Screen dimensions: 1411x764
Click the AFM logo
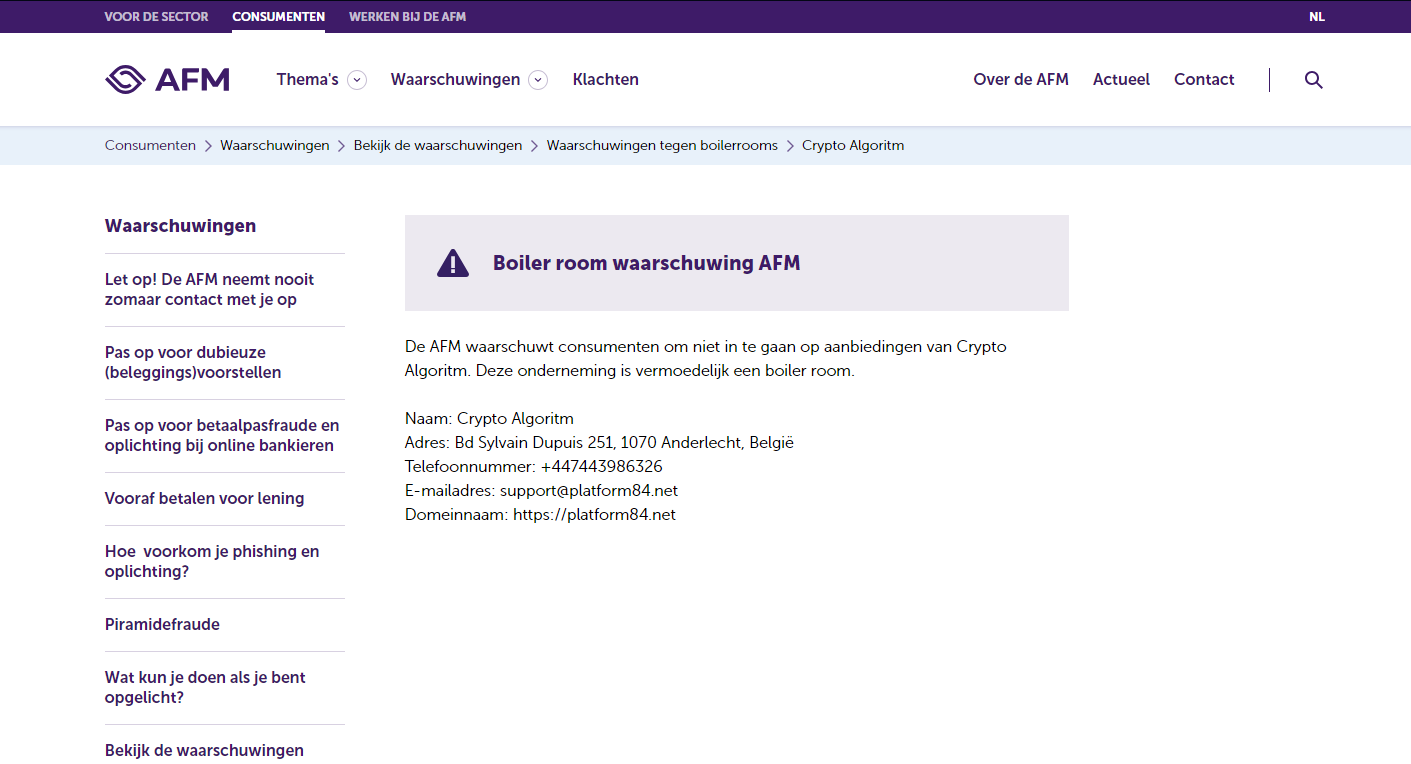point(167,79)
